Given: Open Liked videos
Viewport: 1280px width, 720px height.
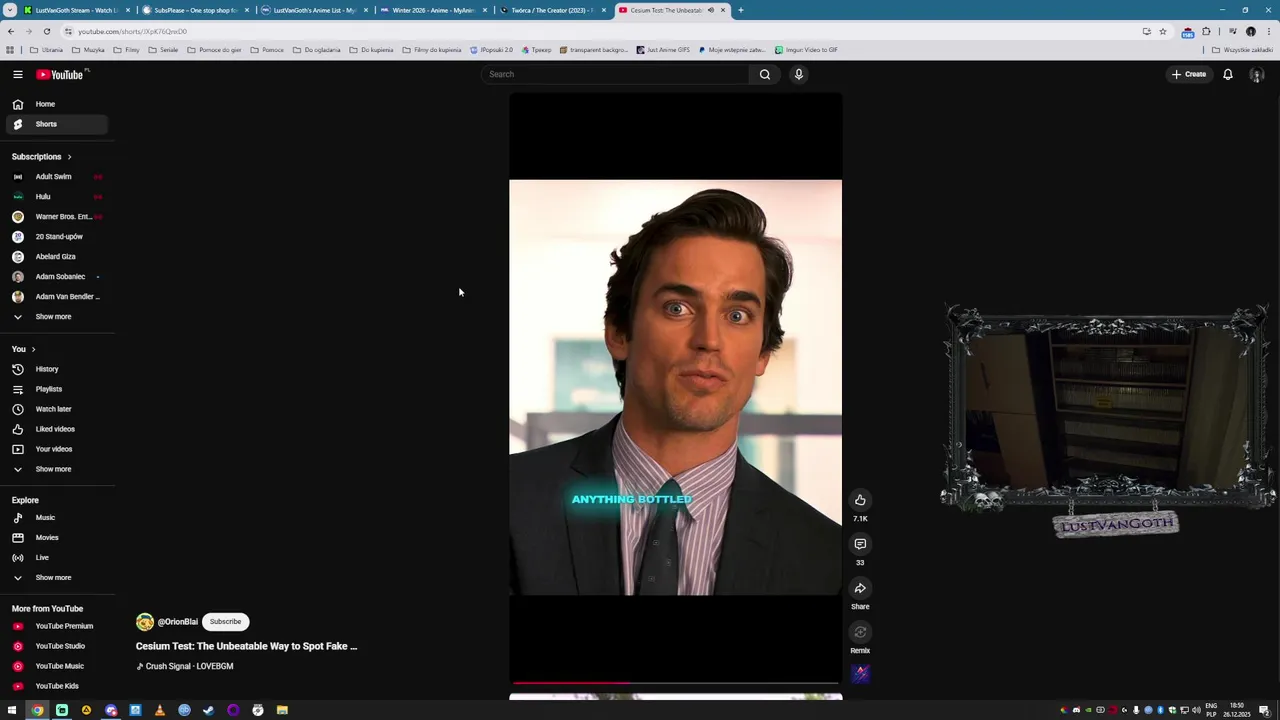Looking at the screenshot, I should [x=59, y=429].
